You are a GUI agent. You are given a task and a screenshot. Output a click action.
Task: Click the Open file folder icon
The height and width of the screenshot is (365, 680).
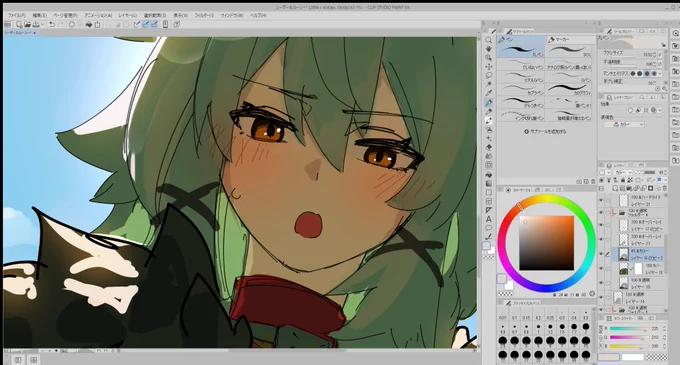point(27,25)
